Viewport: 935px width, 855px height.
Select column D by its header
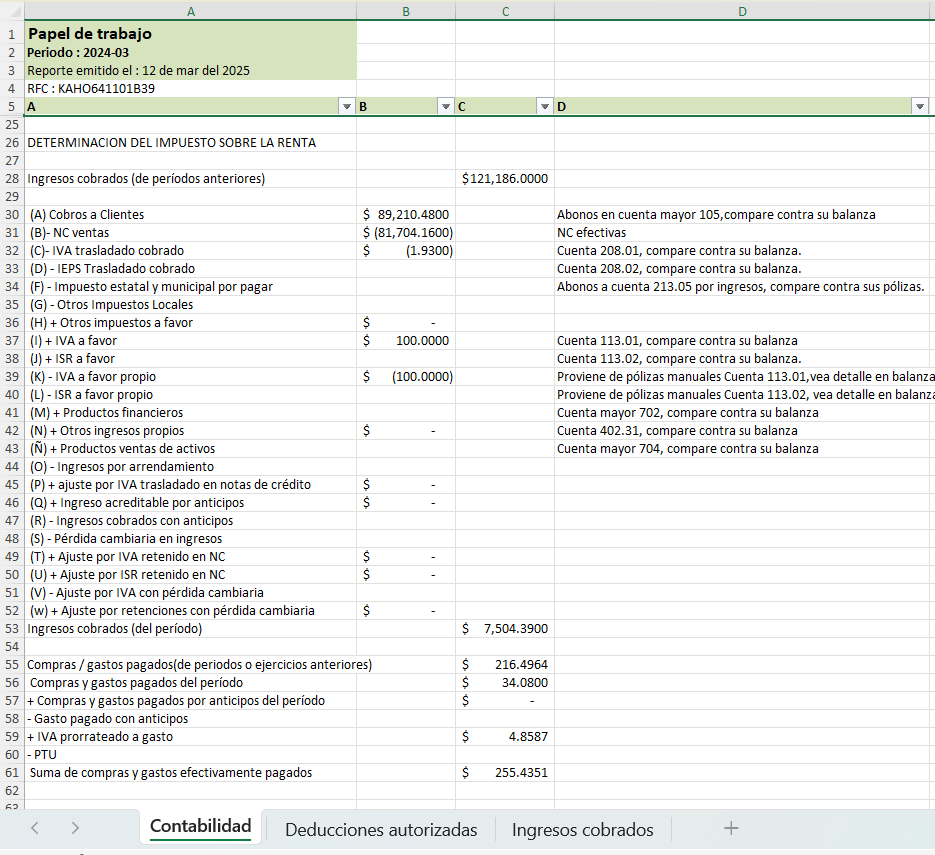coord(742,10)
